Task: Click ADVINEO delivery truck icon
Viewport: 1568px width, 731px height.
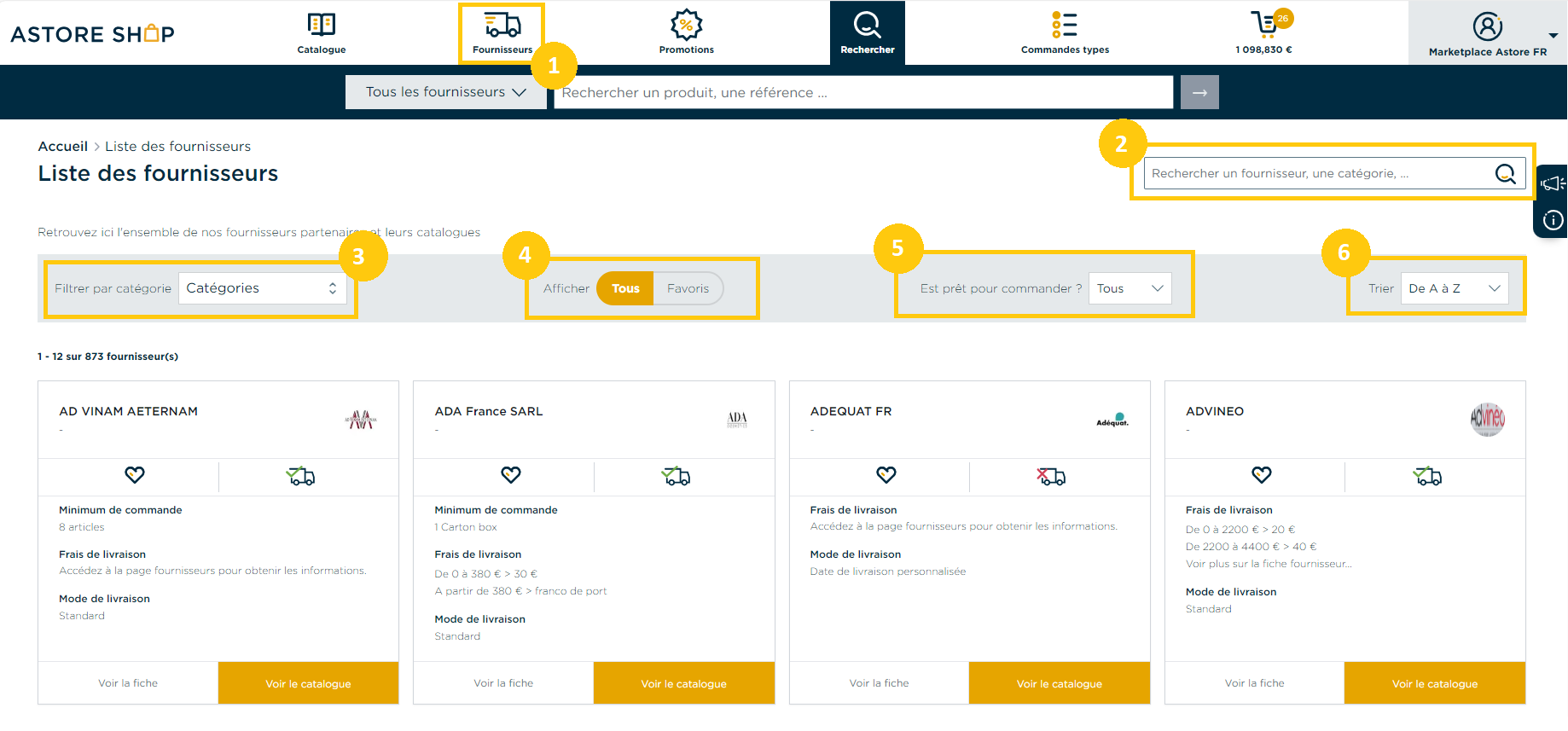Action: pyautogui.click(x=1427, y=476)
